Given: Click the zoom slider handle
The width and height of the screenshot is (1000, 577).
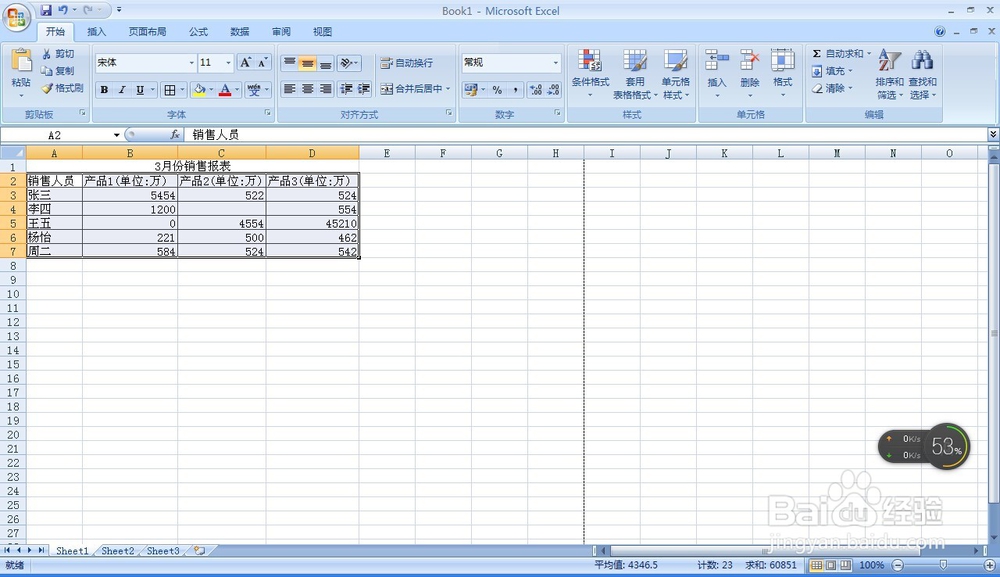Looking at the screenshot, I should pyautogui.click(x=943, y=565).
